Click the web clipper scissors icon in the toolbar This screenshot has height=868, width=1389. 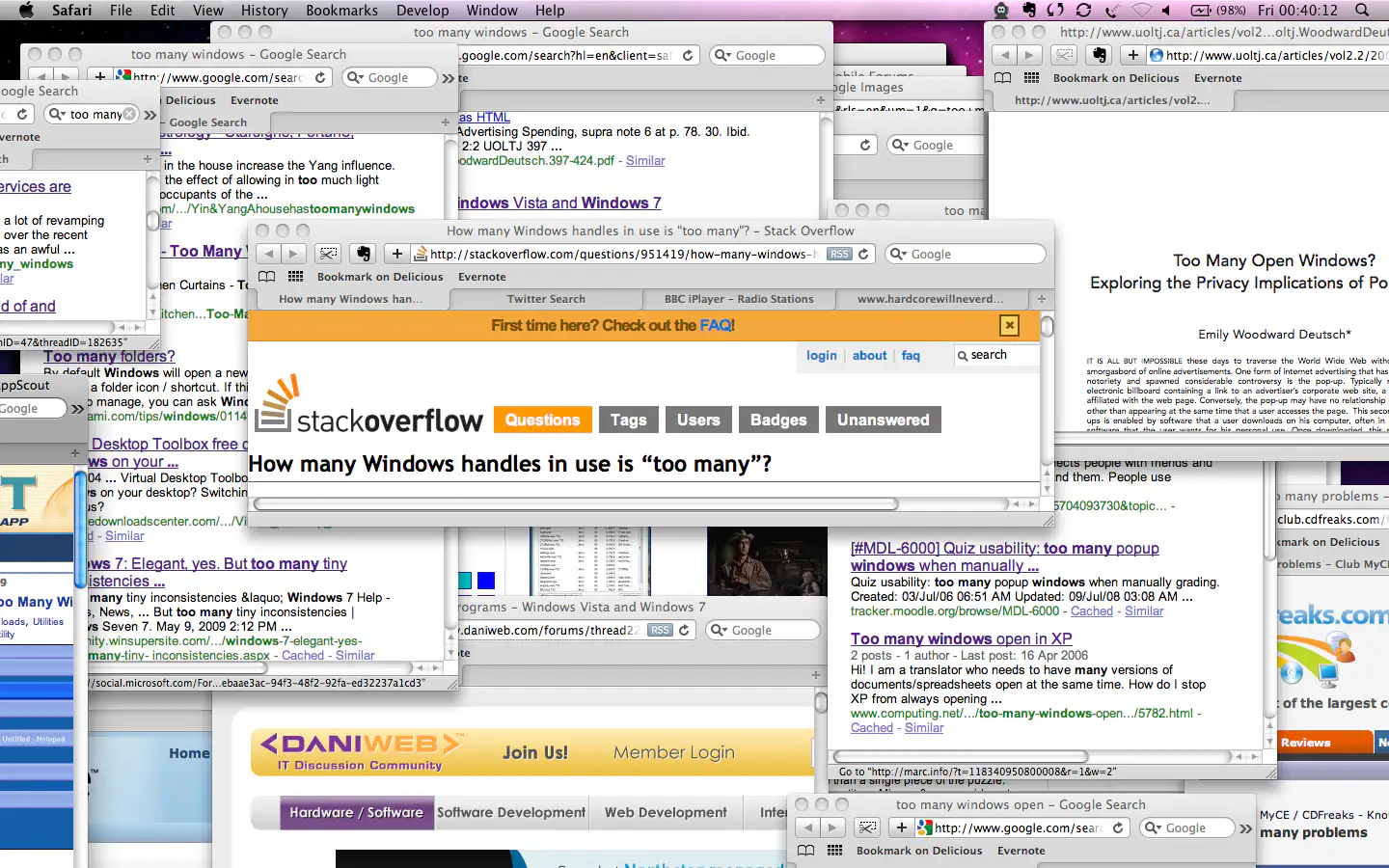(328, 254)
